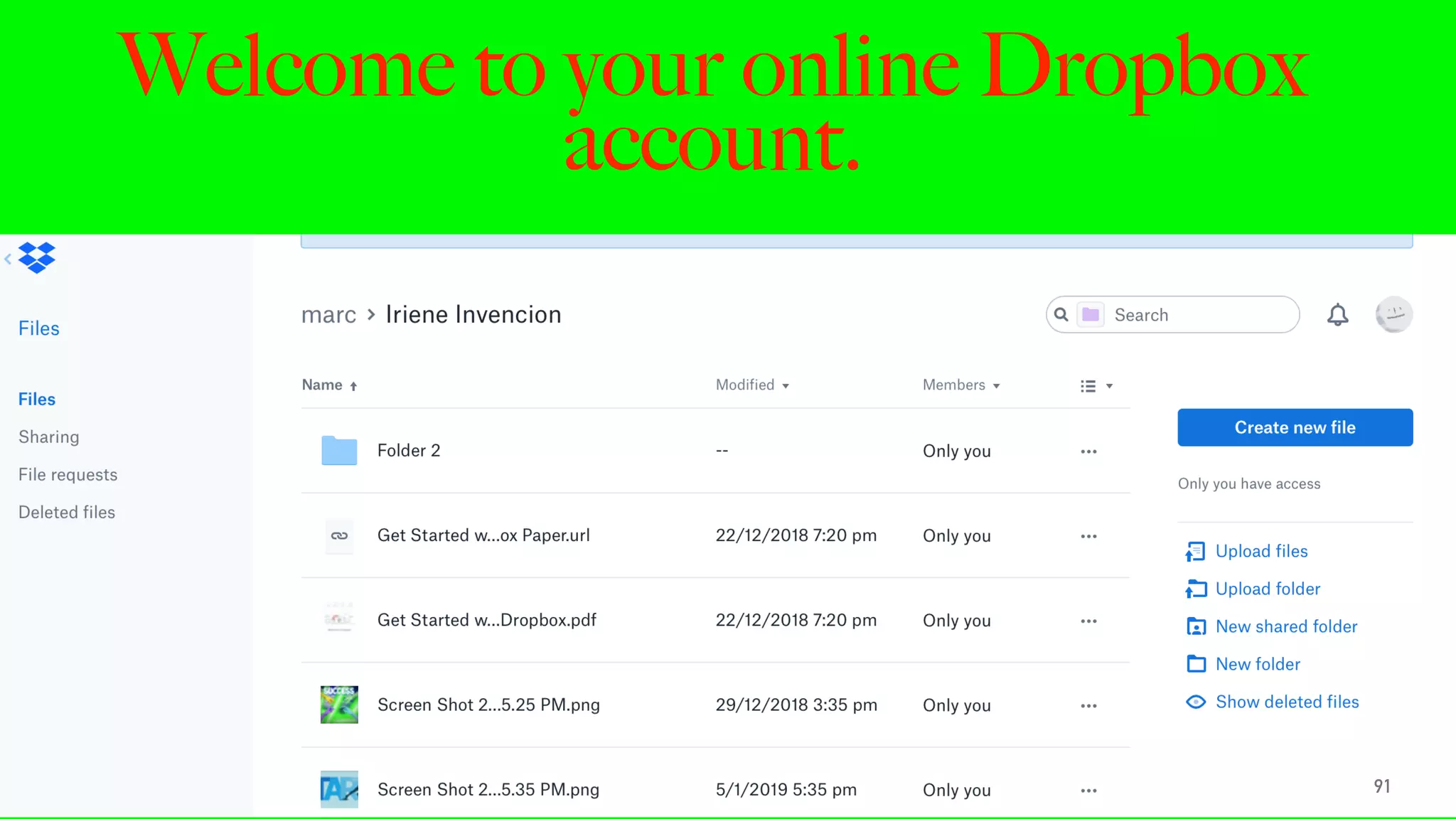This screenshot has height=819, width=1456.
Task: Open the notifications bell
Action: [1337, 314]
